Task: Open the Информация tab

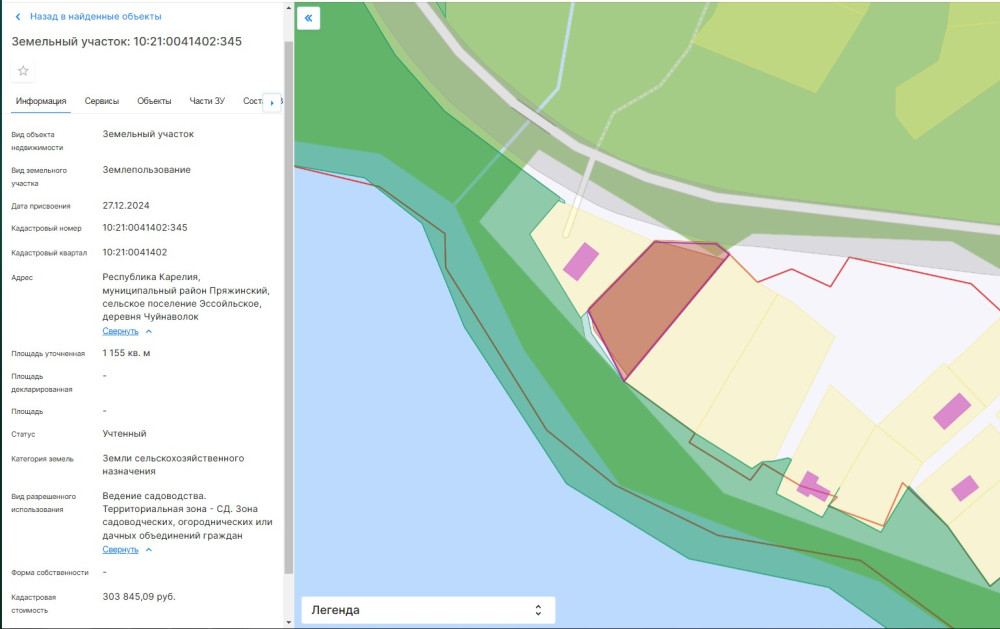Action: click(41, 101)
